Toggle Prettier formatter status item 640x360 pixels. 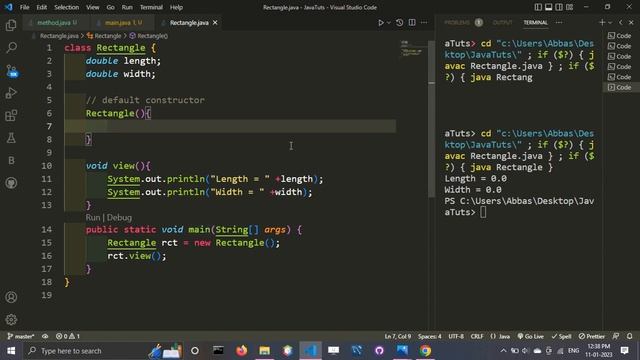(x=591, y=336)
